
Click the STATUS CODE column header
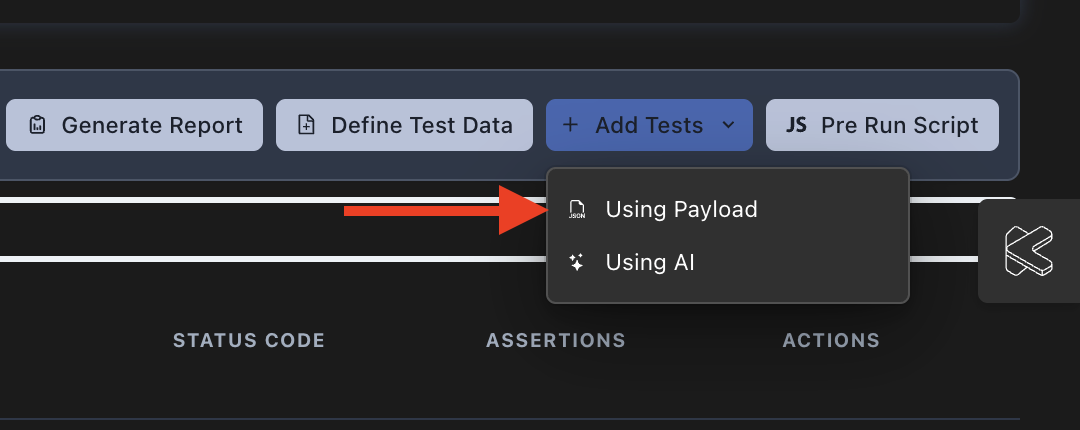click(x=249, y=341)
